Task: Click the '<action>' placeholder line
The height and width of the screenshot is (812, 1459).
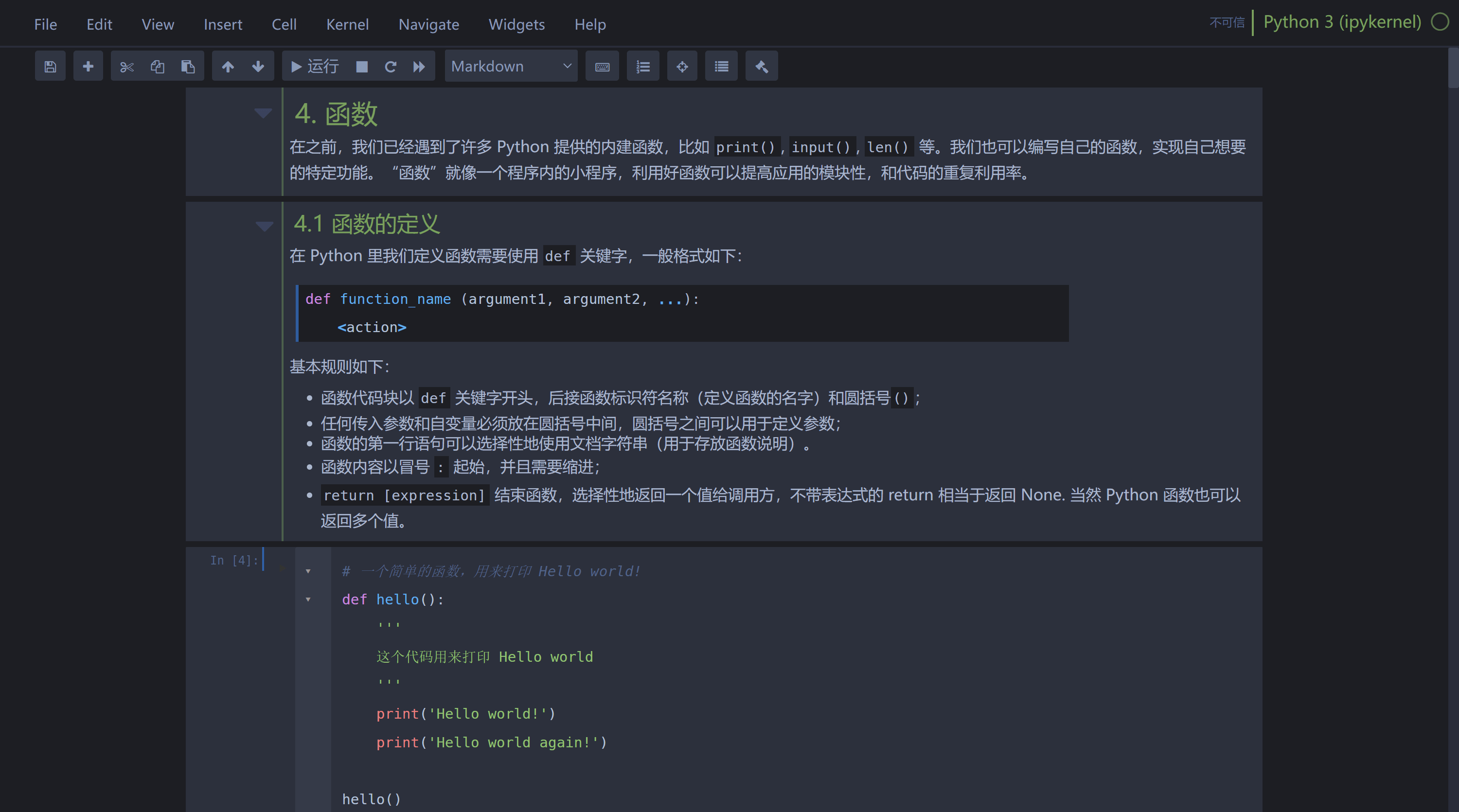Action: tap(372, 327)
